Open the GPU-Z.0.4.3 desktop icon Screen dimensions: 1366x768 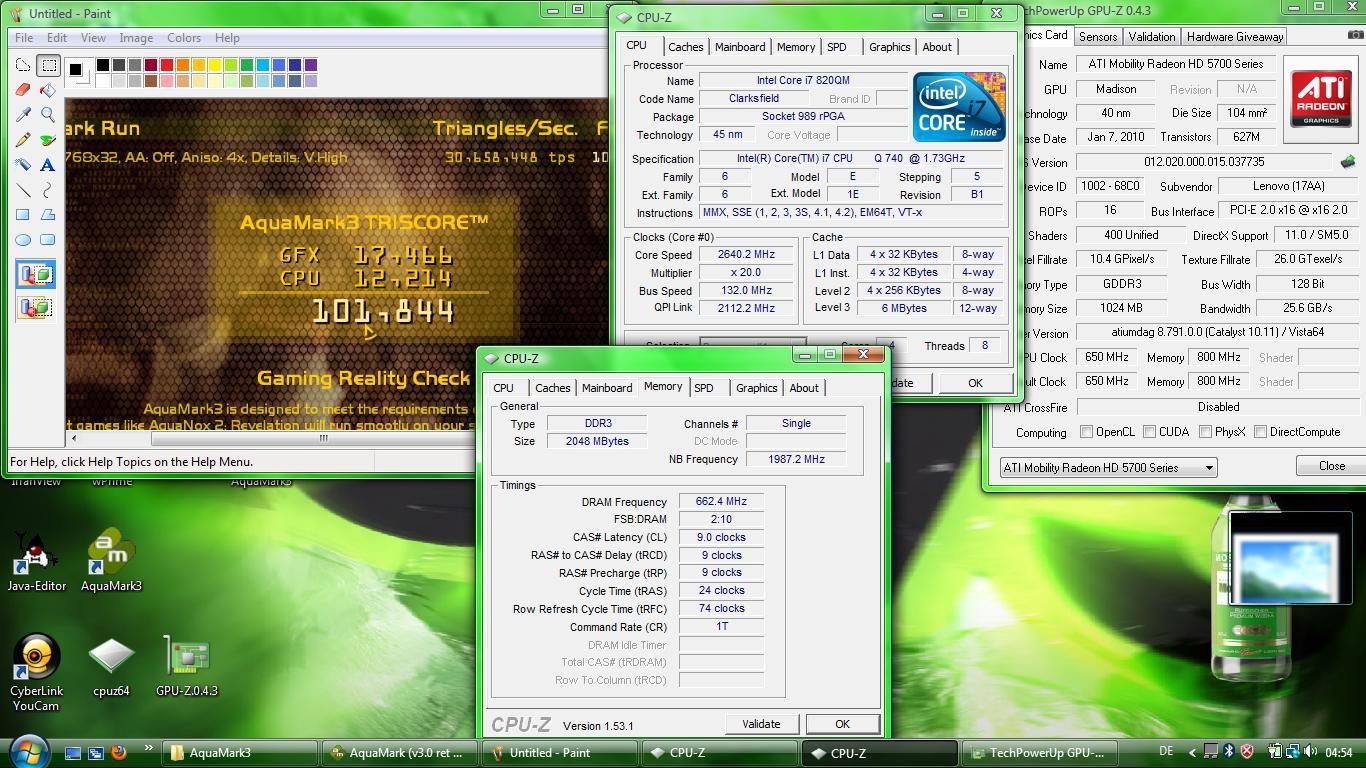click(186, 667)
